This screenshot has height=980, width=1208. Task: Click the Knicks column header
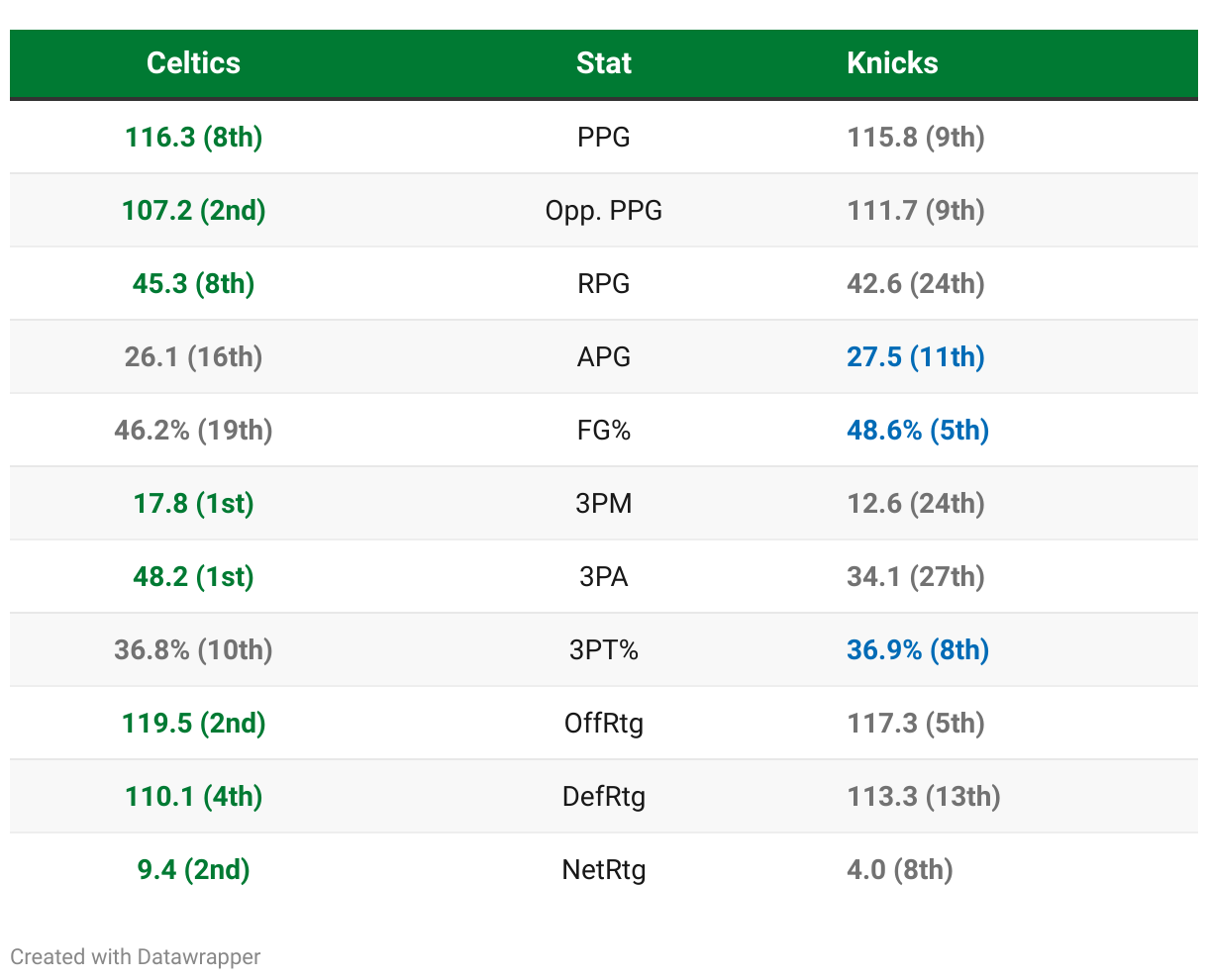[x=892, y=63]
